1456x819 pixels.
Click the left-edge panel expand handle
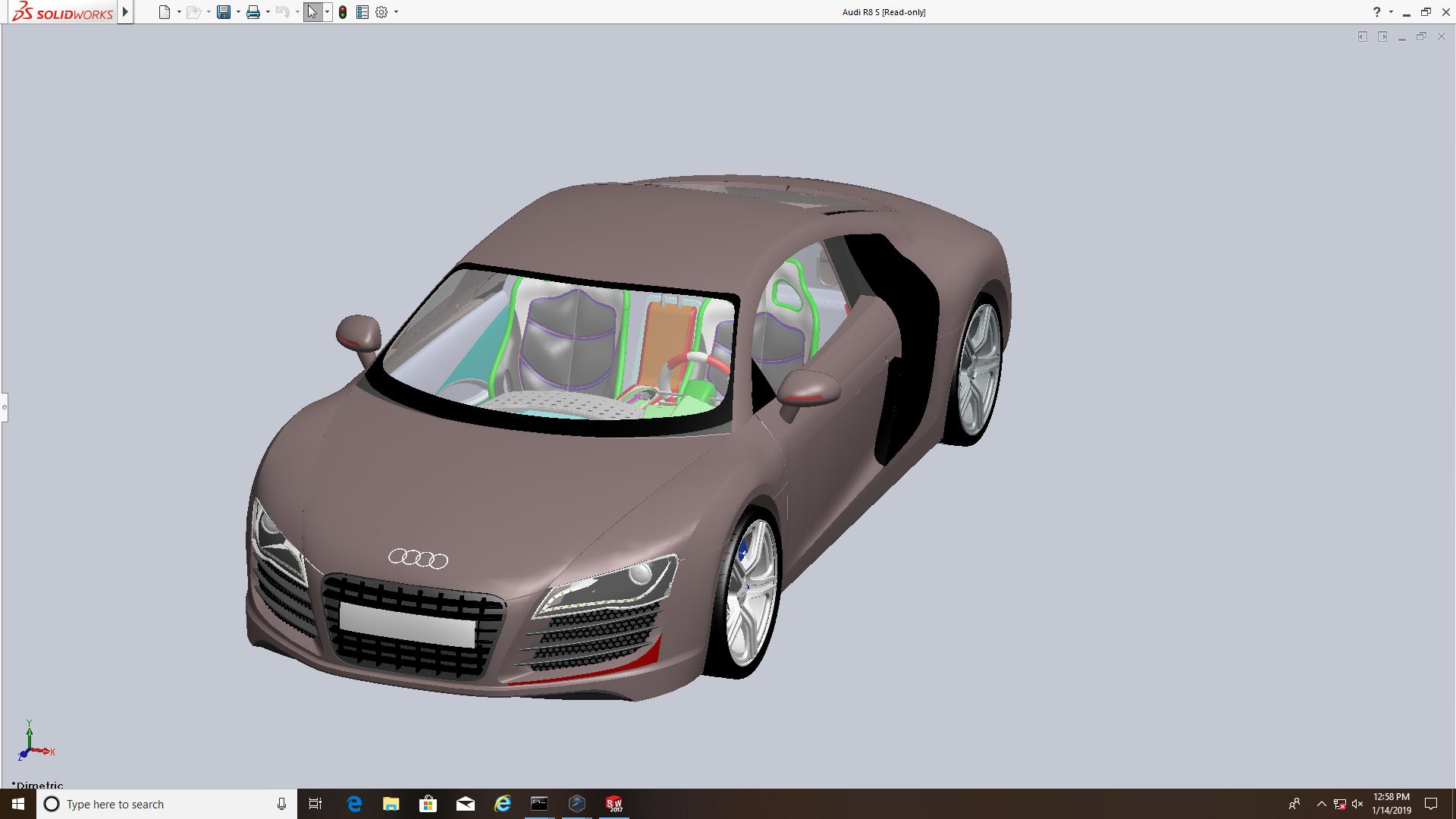pyautogui.click(x=4, y=407)
